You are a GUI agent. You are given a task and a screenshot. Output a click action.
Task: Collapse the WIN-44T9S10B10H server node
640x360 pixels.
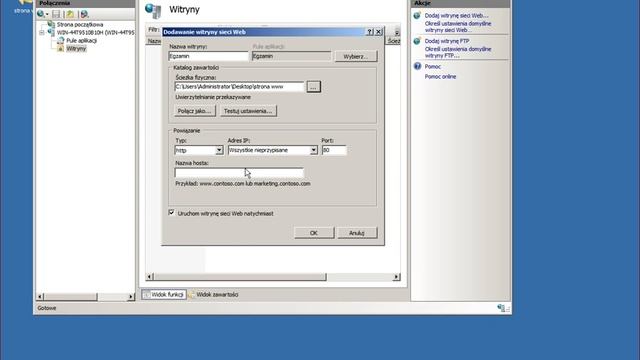(42, 32)
